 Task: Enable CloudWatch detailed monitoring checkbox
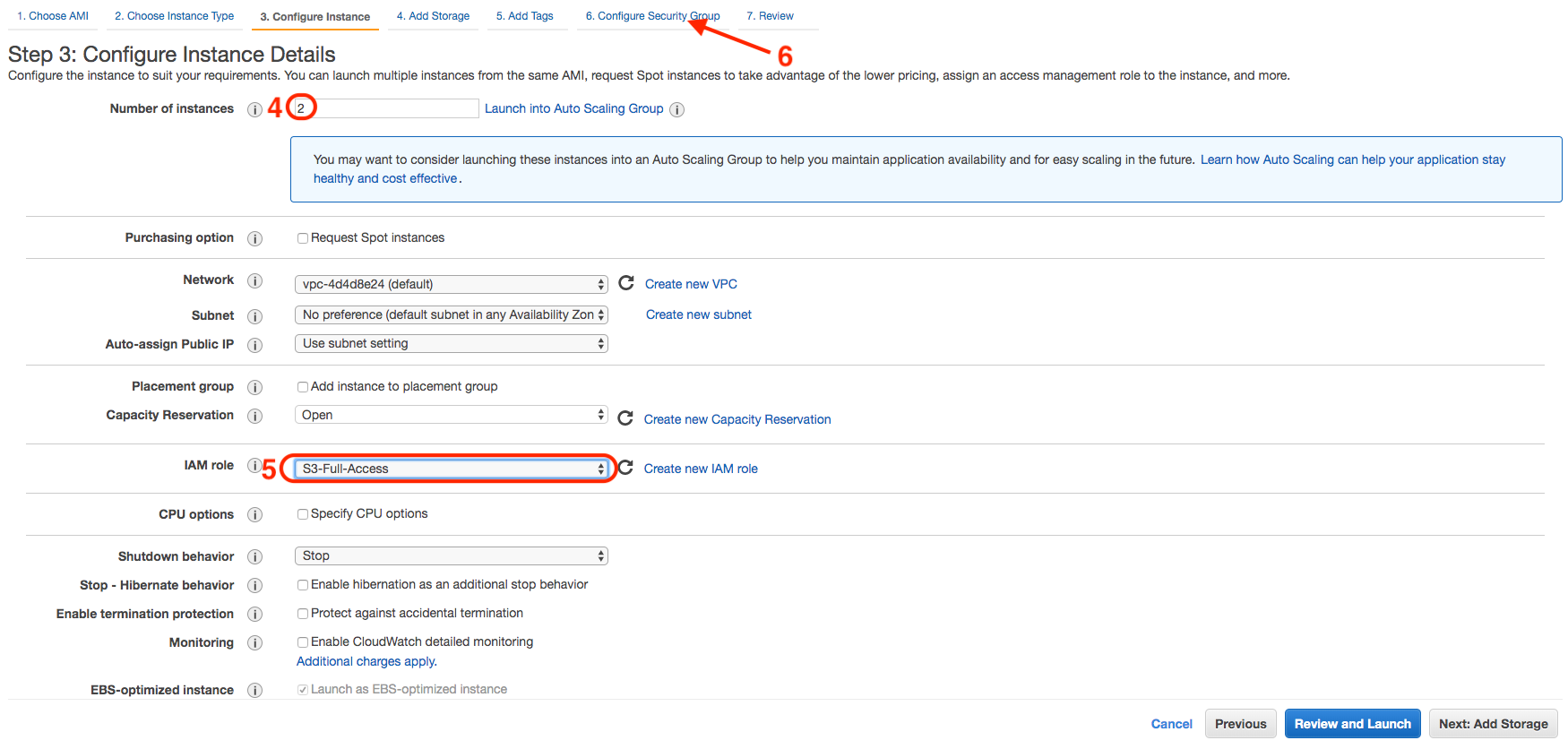[303, 642]
